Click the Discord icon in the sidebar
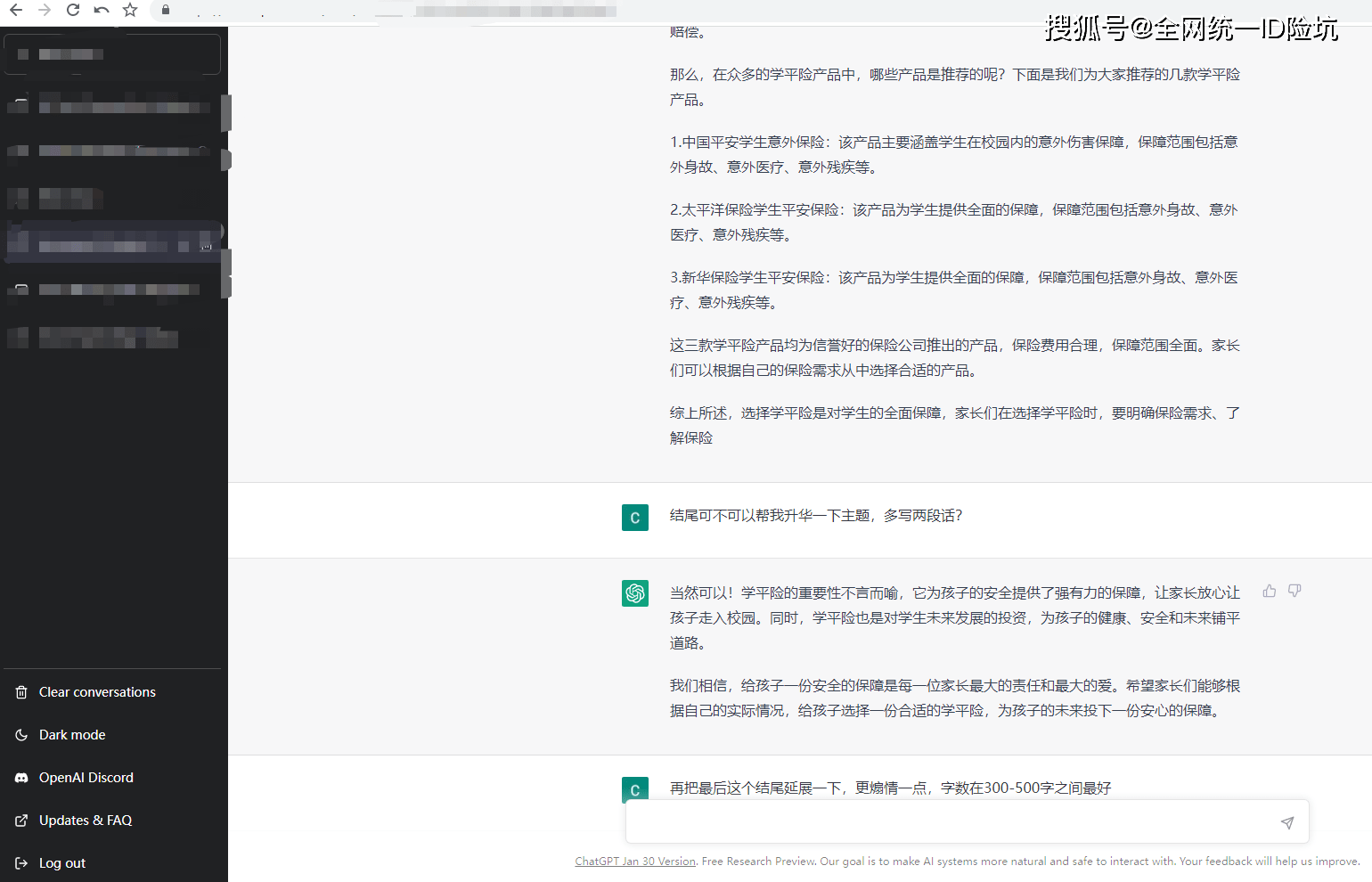This screenshot has width=1372, height=882. click(x=20, y=777)
